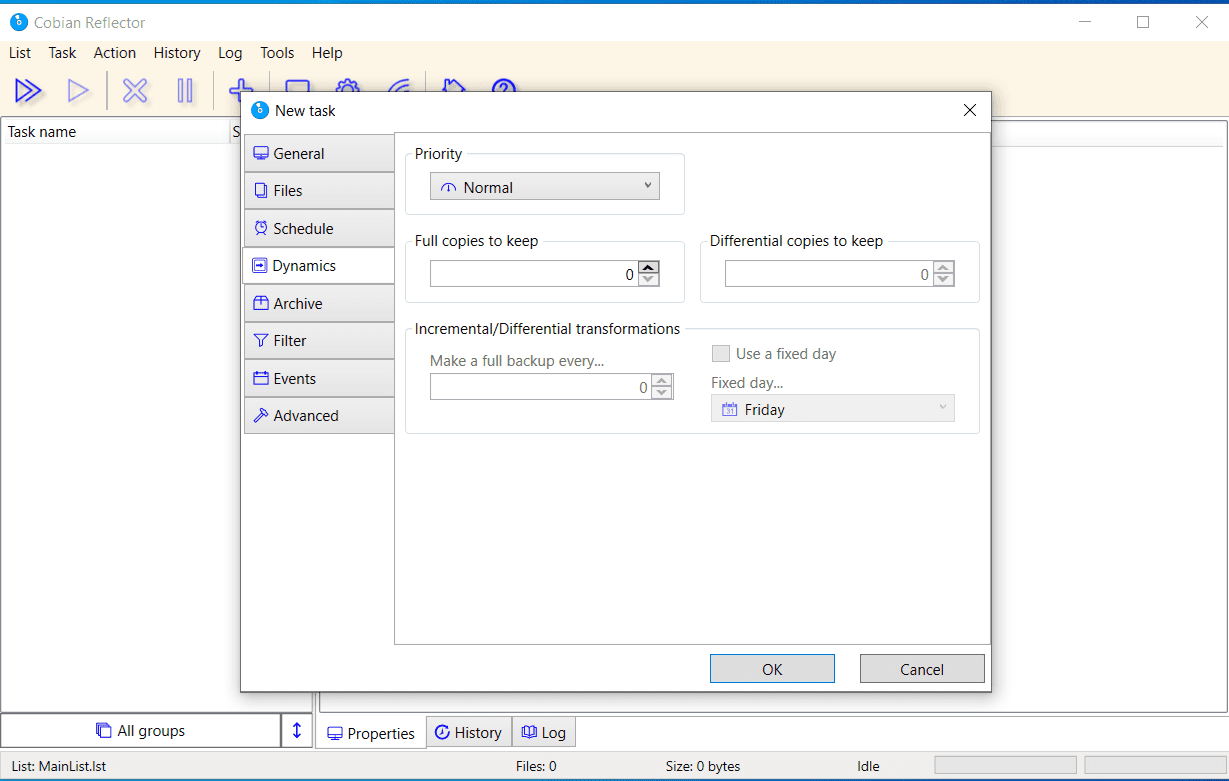Click the New task dialog logo icon

[260, 110]
